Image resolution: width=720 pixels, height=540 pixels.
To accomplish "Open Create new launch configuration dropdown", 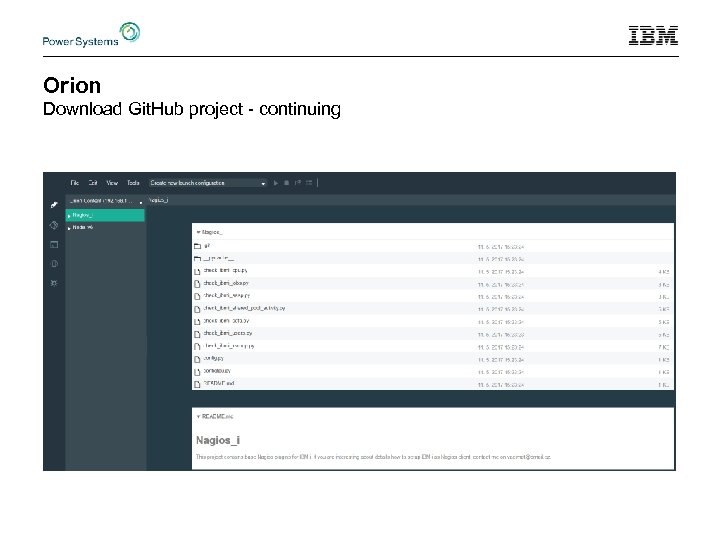I will click(208, 183).
